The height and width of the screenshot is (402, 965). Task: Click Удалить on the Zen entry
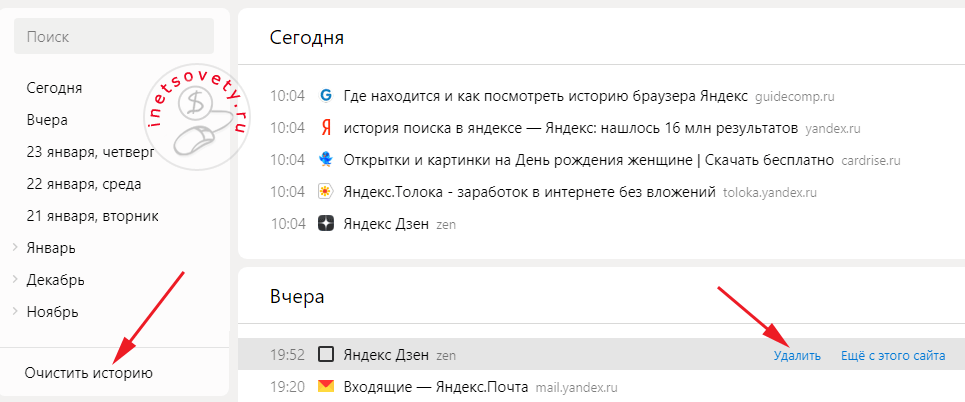coord(797,355)
